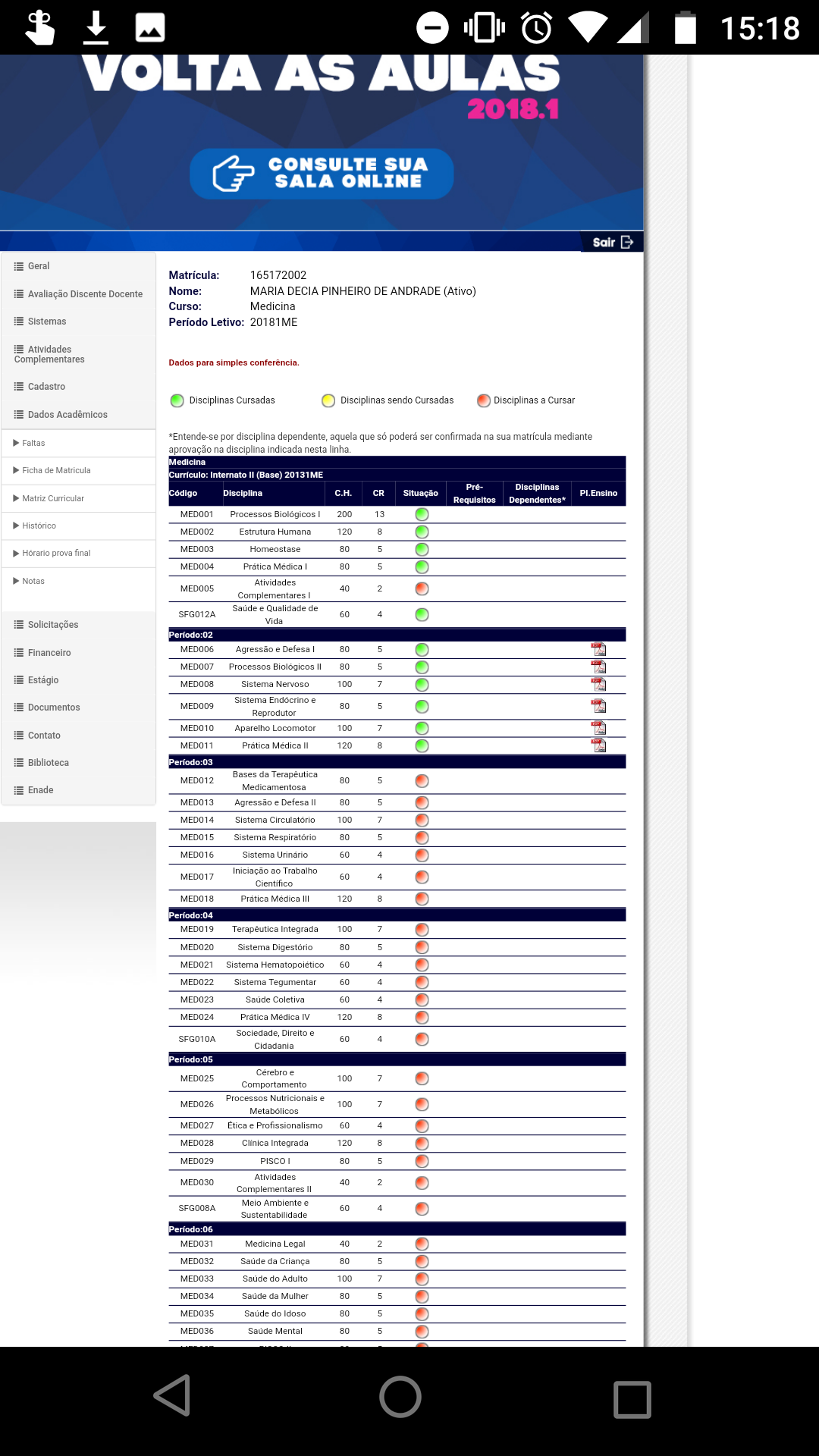
Task: Select the Avaliação Discente Docente menu item
Action: [x=84, y=294]
